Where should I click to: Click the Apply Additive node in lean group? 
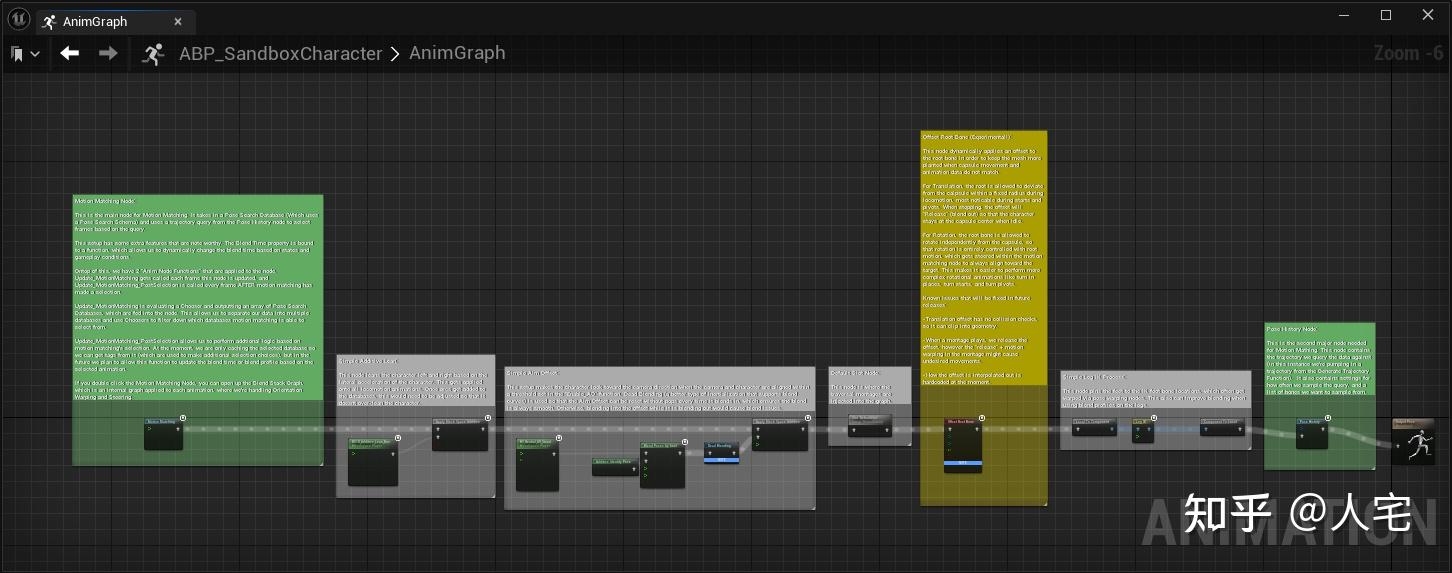[460, 434]
